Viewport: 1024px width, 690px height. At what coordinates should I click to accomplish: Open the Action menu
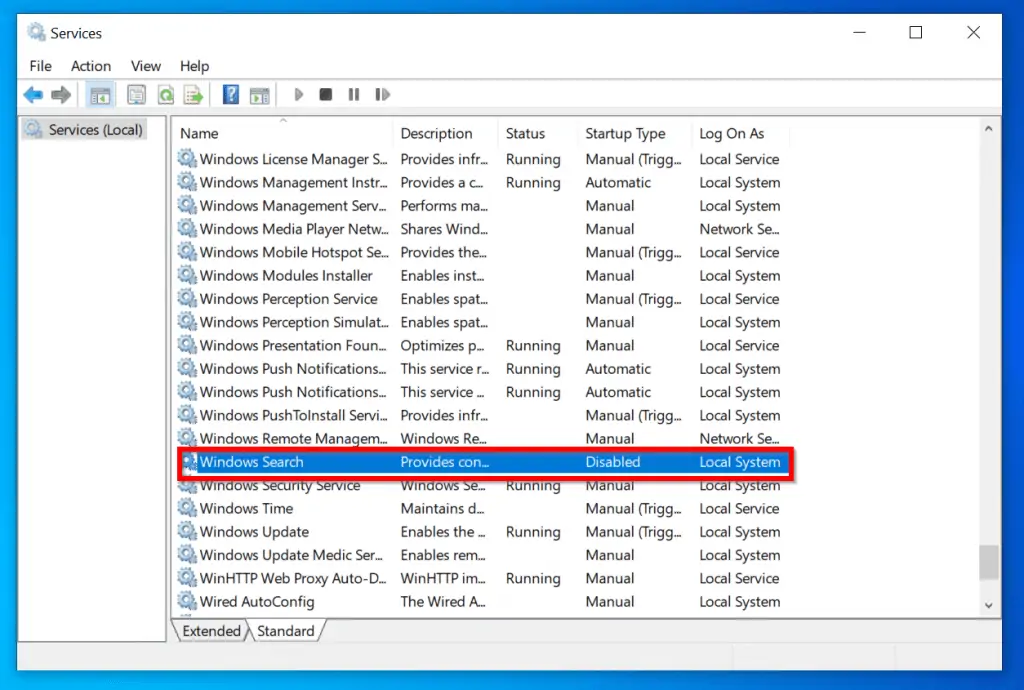tap(90, 66)
